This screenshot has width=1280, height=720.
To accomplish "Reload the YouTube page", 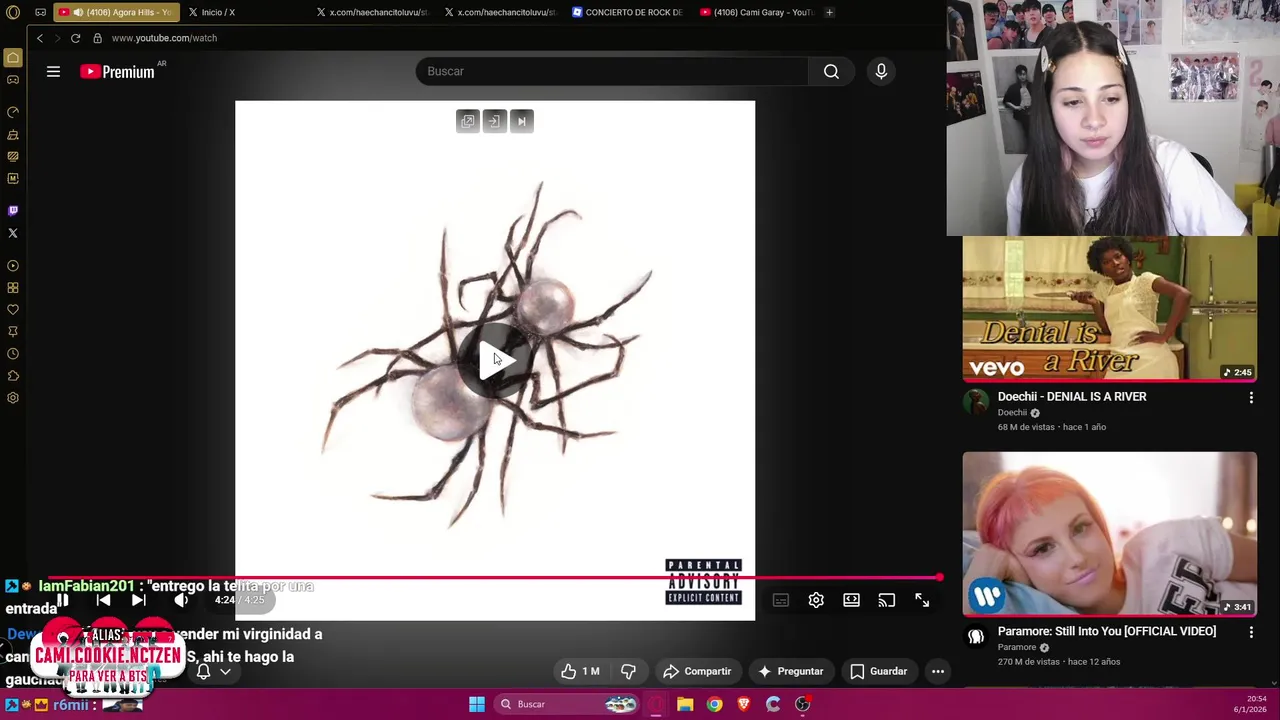I will (75, 38).
